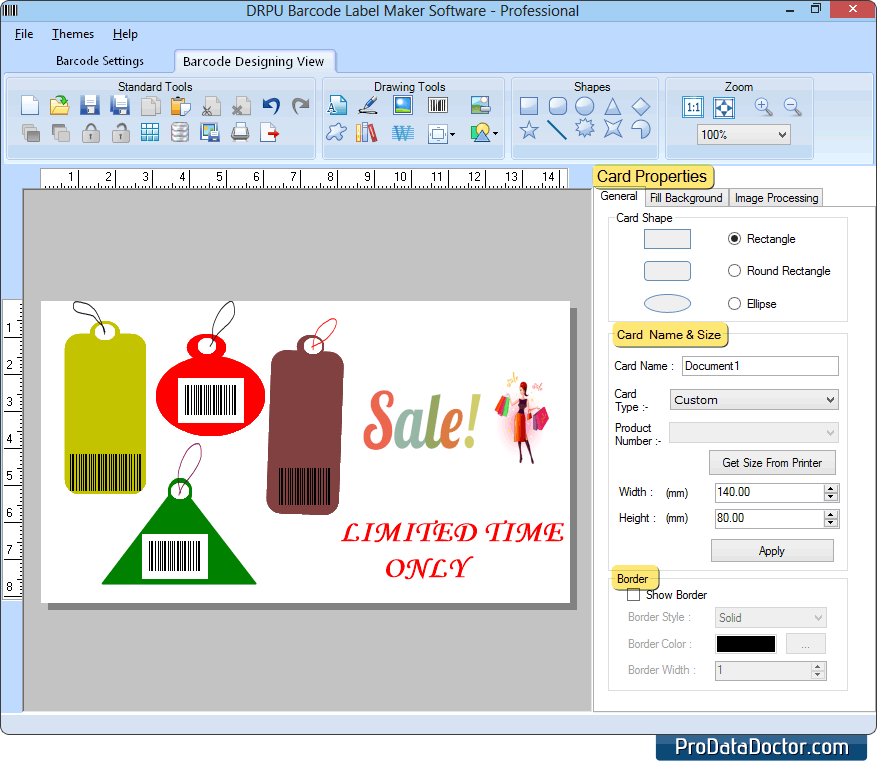Switch to the Image Processing tab
The width and height of the screenshot is (877, 761).
pos(776,198)
